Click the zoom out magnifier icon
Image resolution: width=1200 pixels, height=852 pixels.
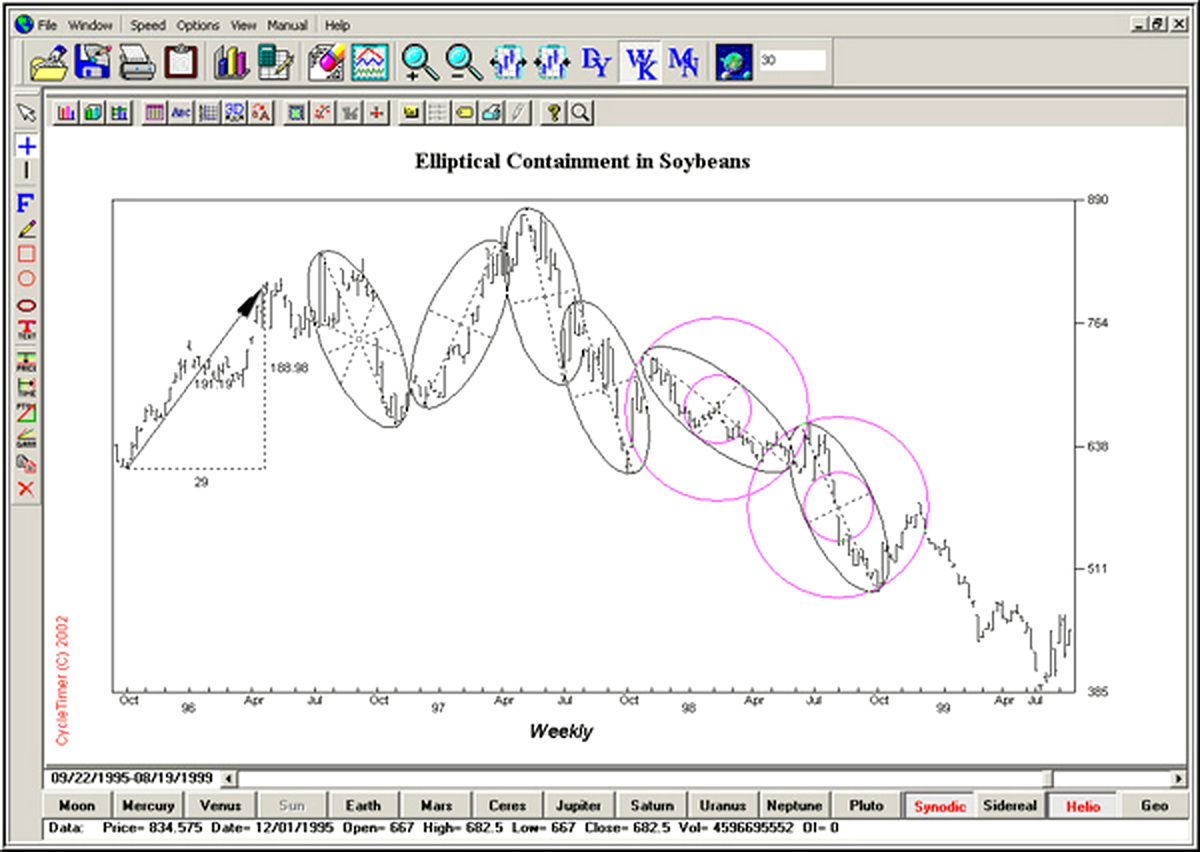pyautogui.click(x=463, y=62)
